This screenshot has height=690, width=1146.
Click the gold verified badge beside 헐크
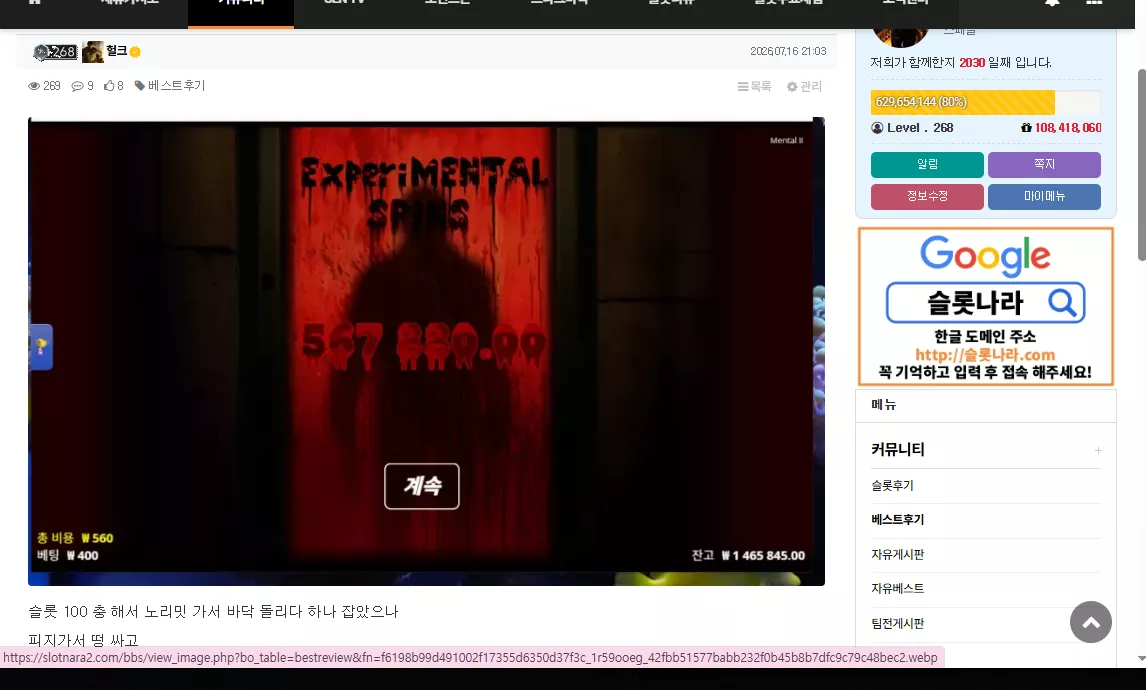click(x=135, y=52)
